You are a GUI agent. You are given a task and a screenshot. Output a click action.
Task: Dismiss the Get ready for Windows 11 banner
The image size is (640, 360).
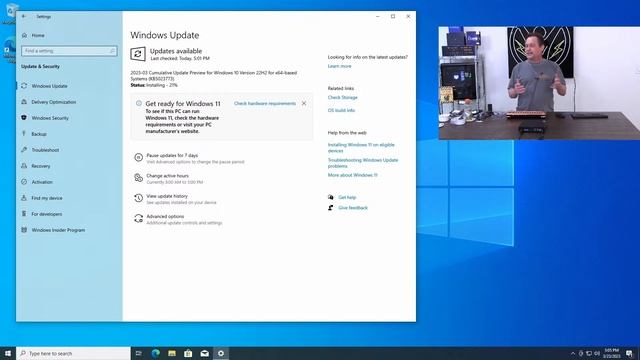click(304, 103)
